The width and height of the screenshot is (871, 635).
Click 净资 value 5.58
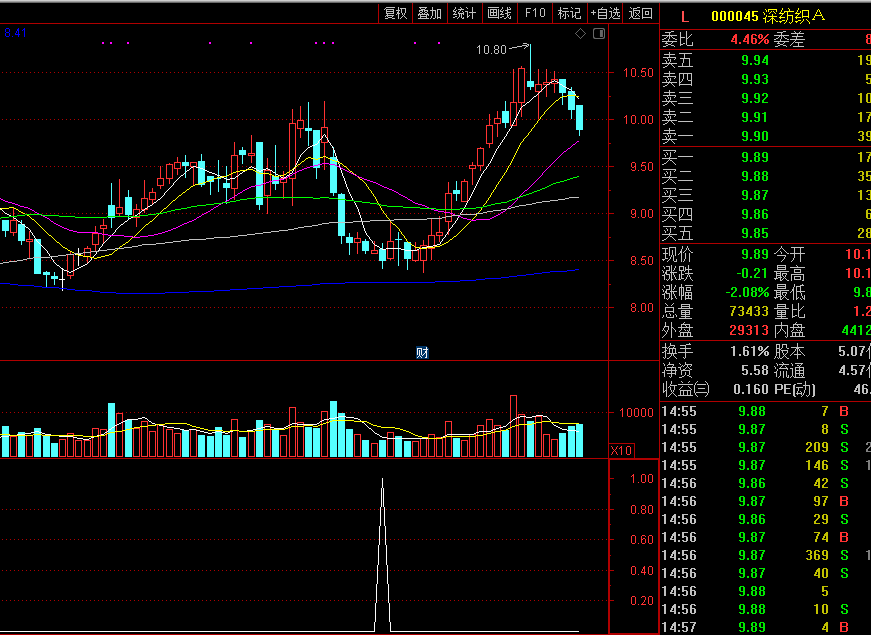point(755,371)
